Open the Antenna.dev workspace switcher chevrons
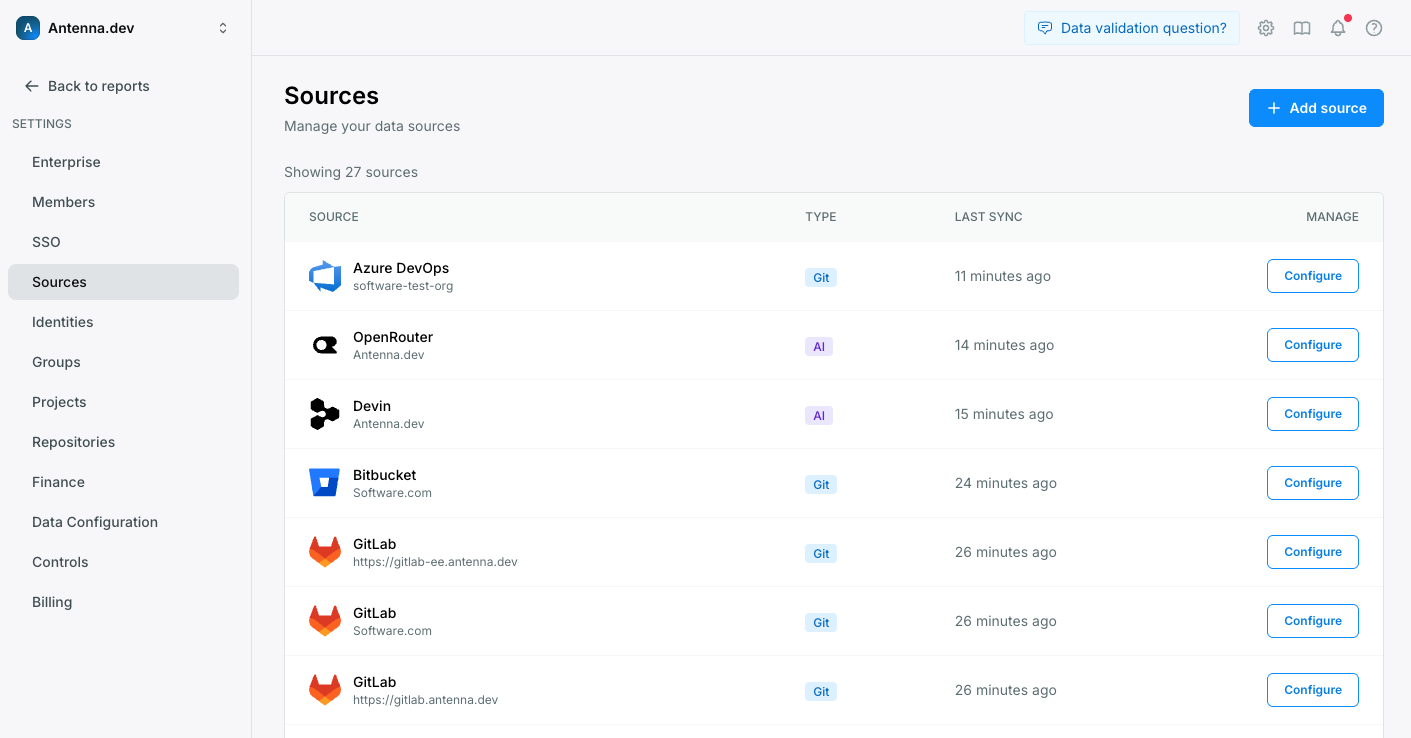 click(x=223, y=28)
